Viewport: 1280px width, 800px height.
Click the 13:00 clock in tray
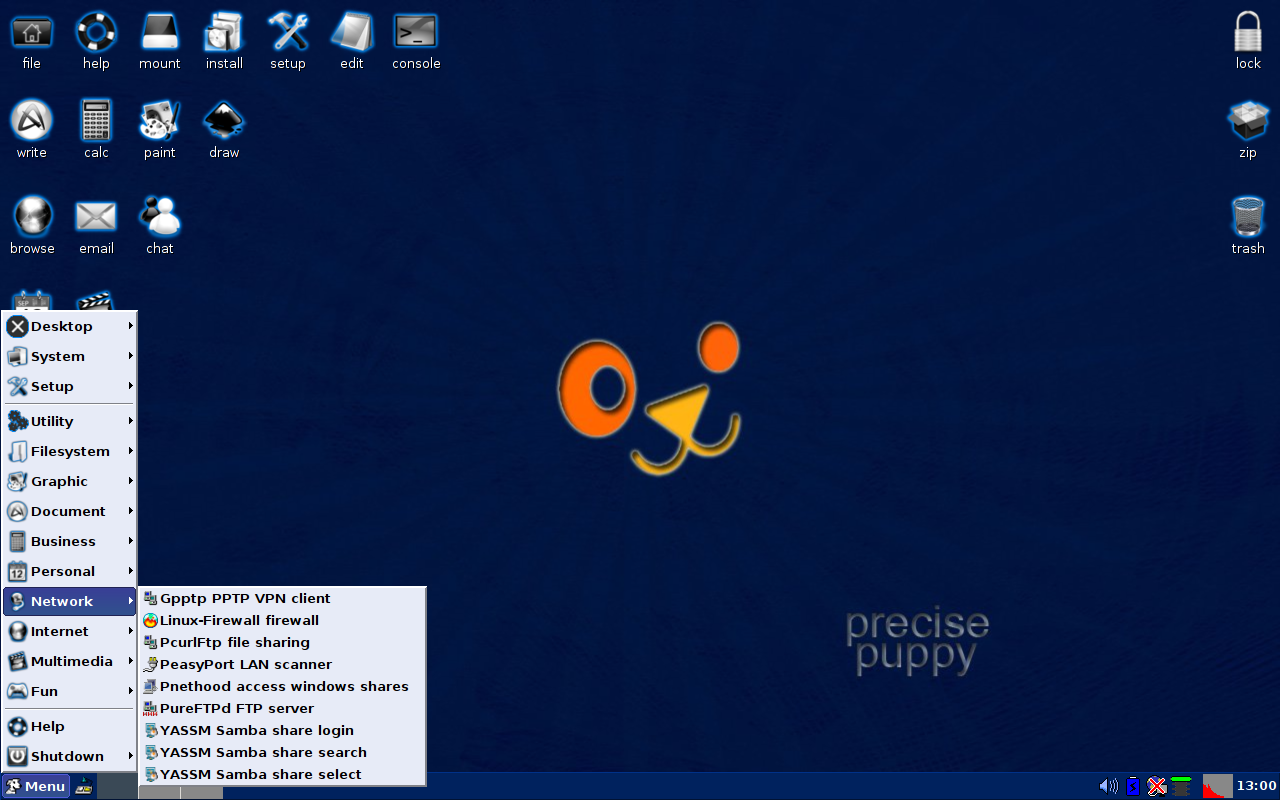1257,786
